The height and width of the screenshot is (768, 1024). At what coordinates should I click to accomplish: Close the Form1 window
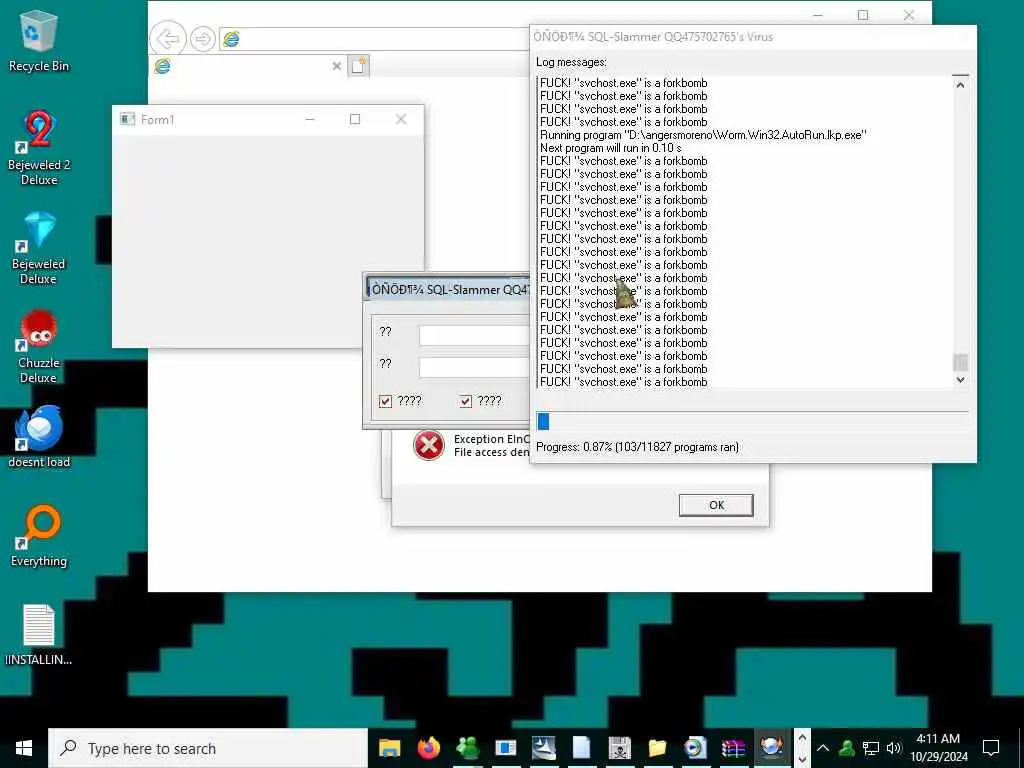point(401,120)
